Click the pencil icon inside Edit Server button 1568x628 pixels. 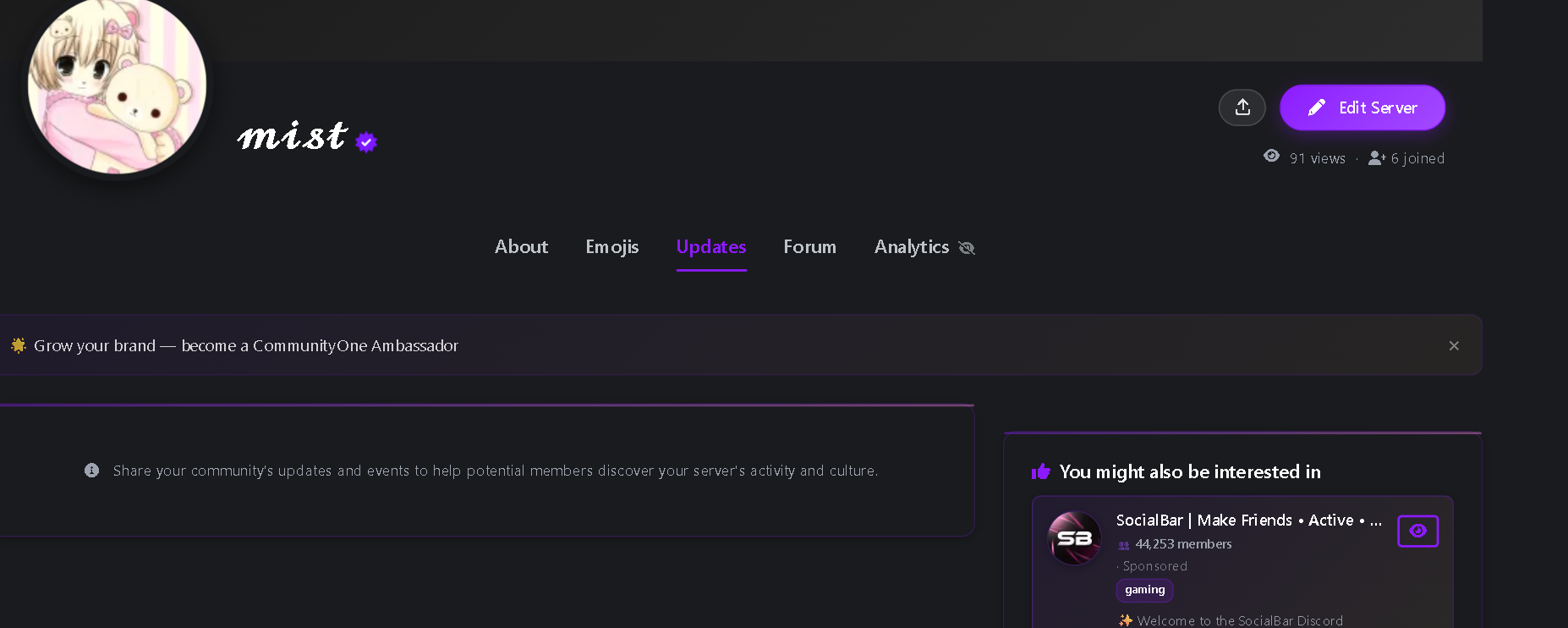(x=1317, y=107)
